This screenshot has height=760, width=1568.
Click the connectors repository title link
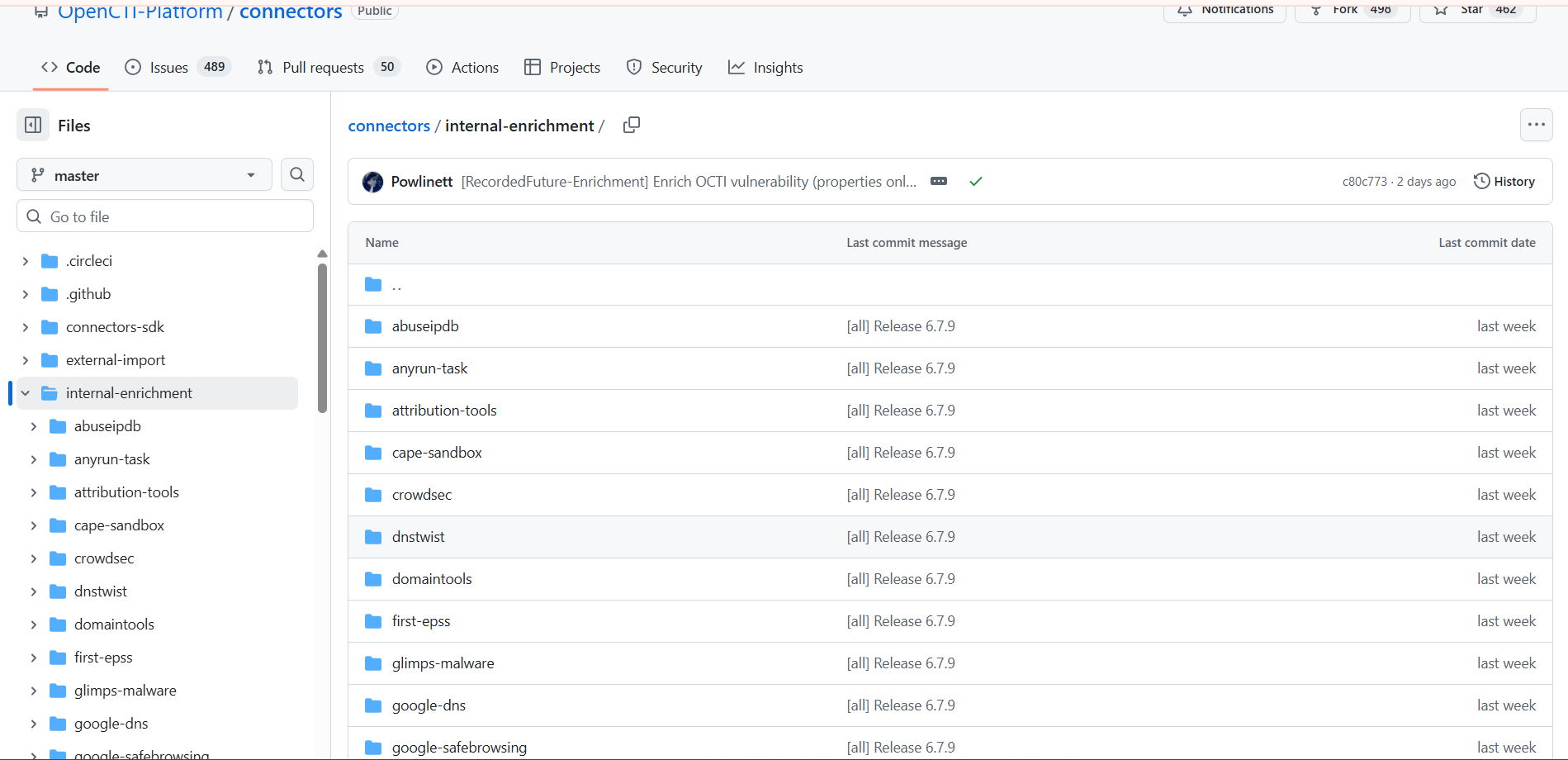[x=291, y=11]
